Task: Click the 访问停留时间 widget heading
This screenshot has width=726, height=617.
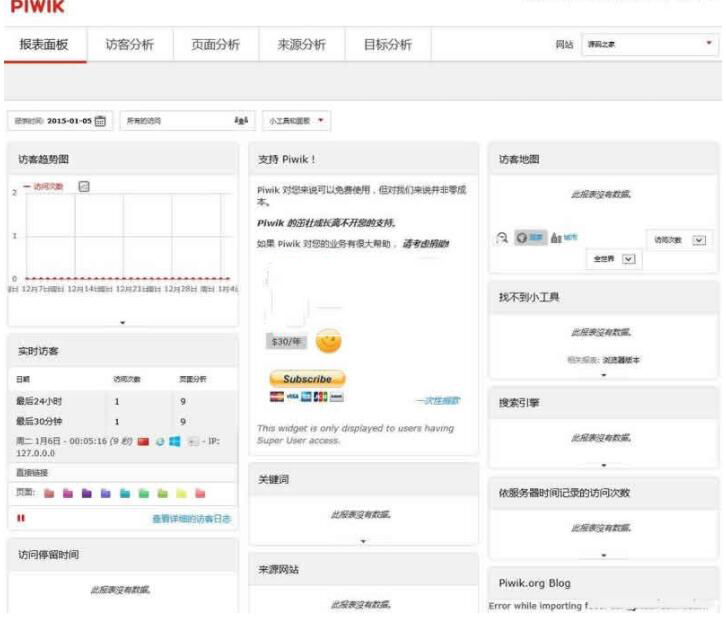Action: tap(48, 555)
